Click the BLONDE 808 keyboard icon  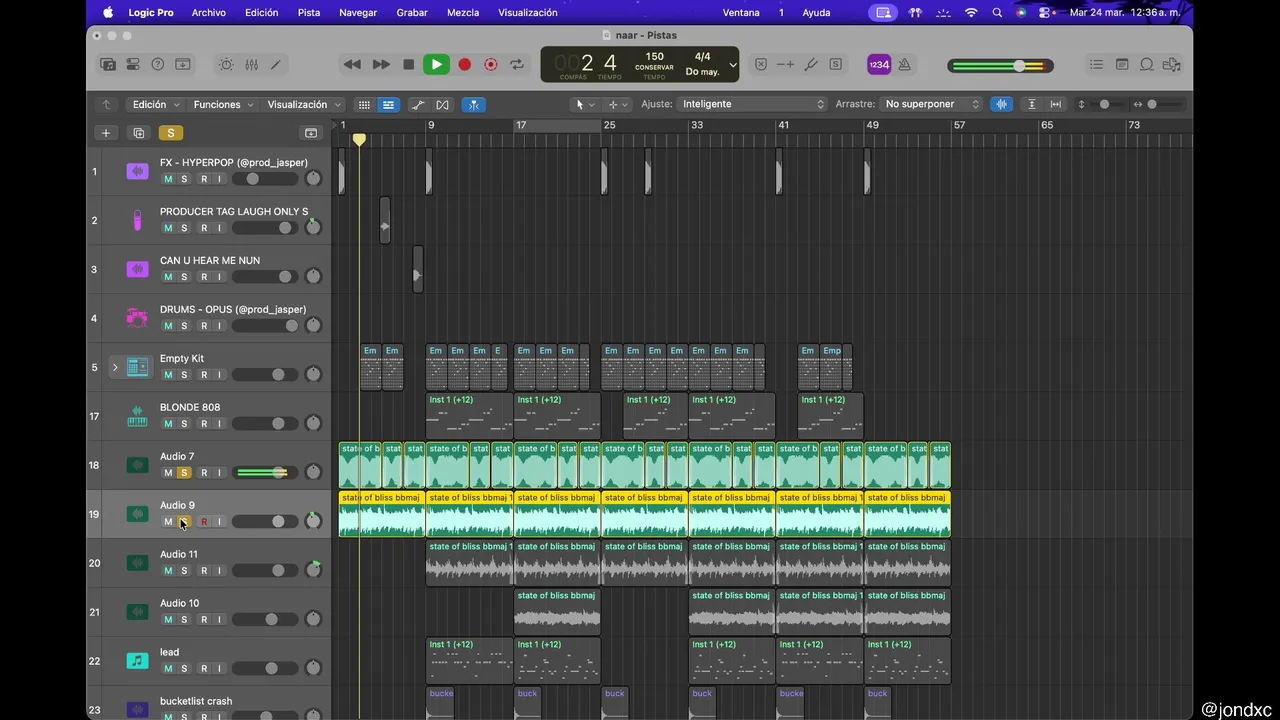click(137, 416)
